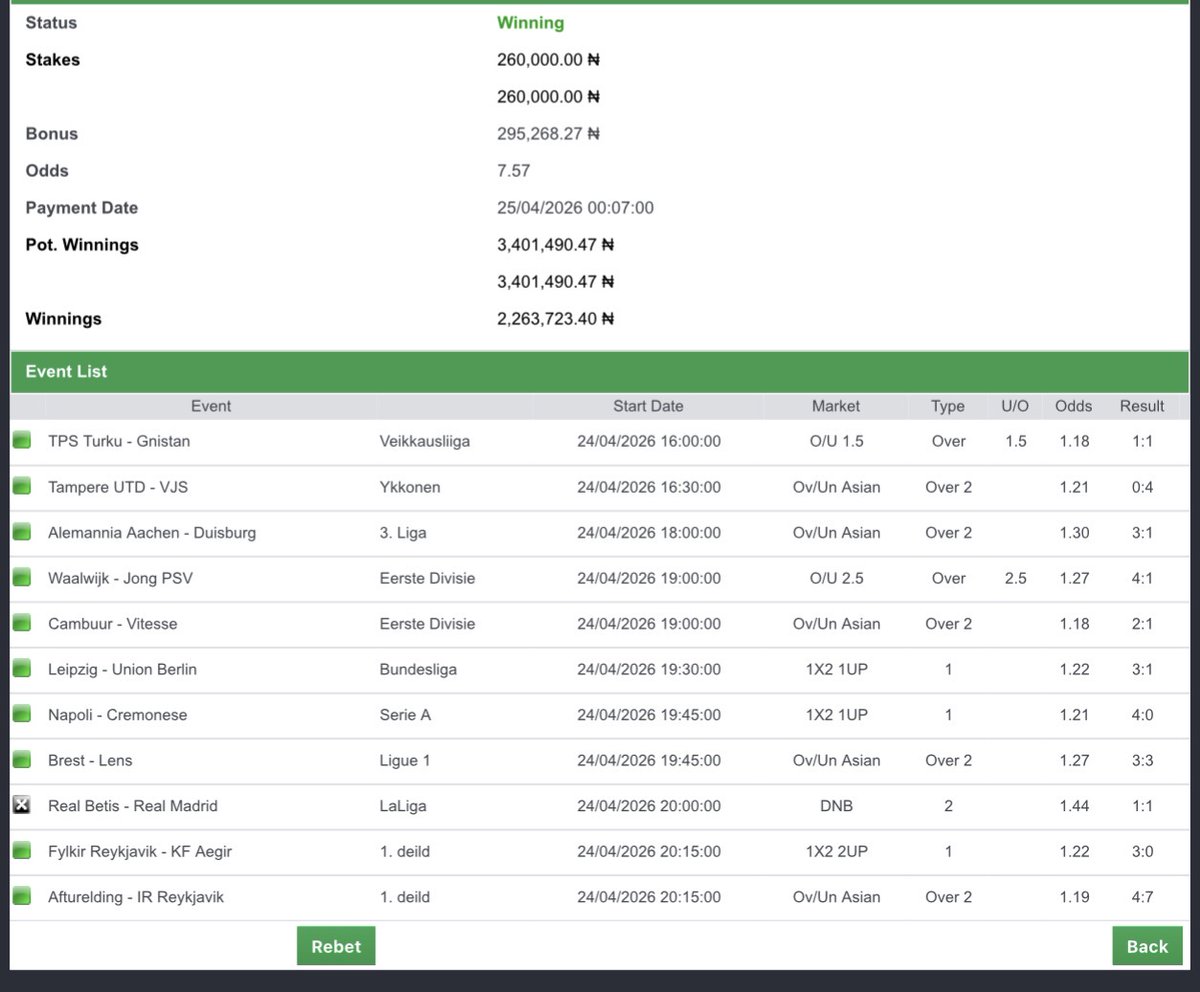The height and width of the screenshot is (992, 1200).
Task: Click the green status icon for Tampere UTD - VJS
Action: 21,486
